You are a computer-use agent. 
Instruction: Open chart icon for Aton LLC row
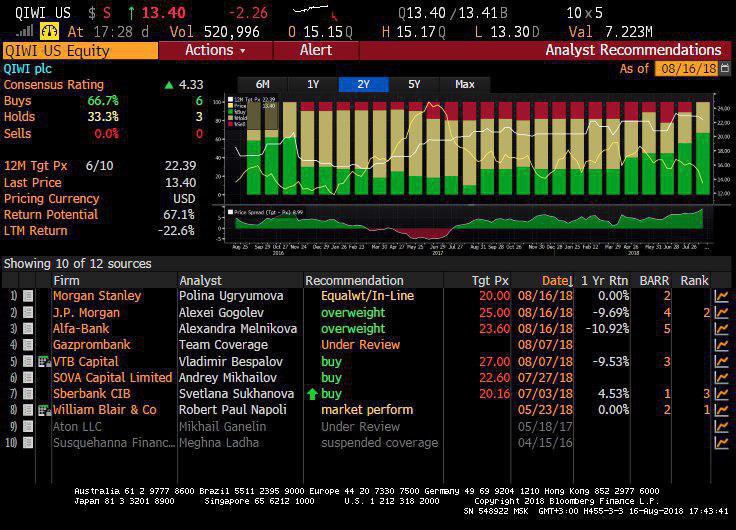[x=721, y=426]
